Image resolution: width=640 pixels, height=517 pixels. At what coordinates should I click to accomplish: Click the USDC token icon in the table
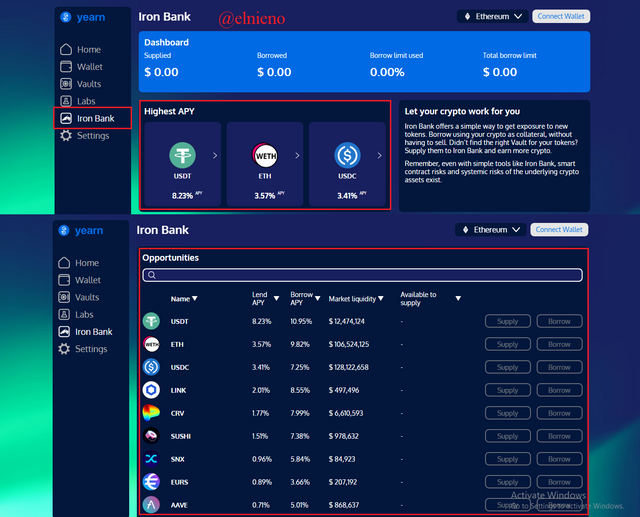(x=151, y=367)
